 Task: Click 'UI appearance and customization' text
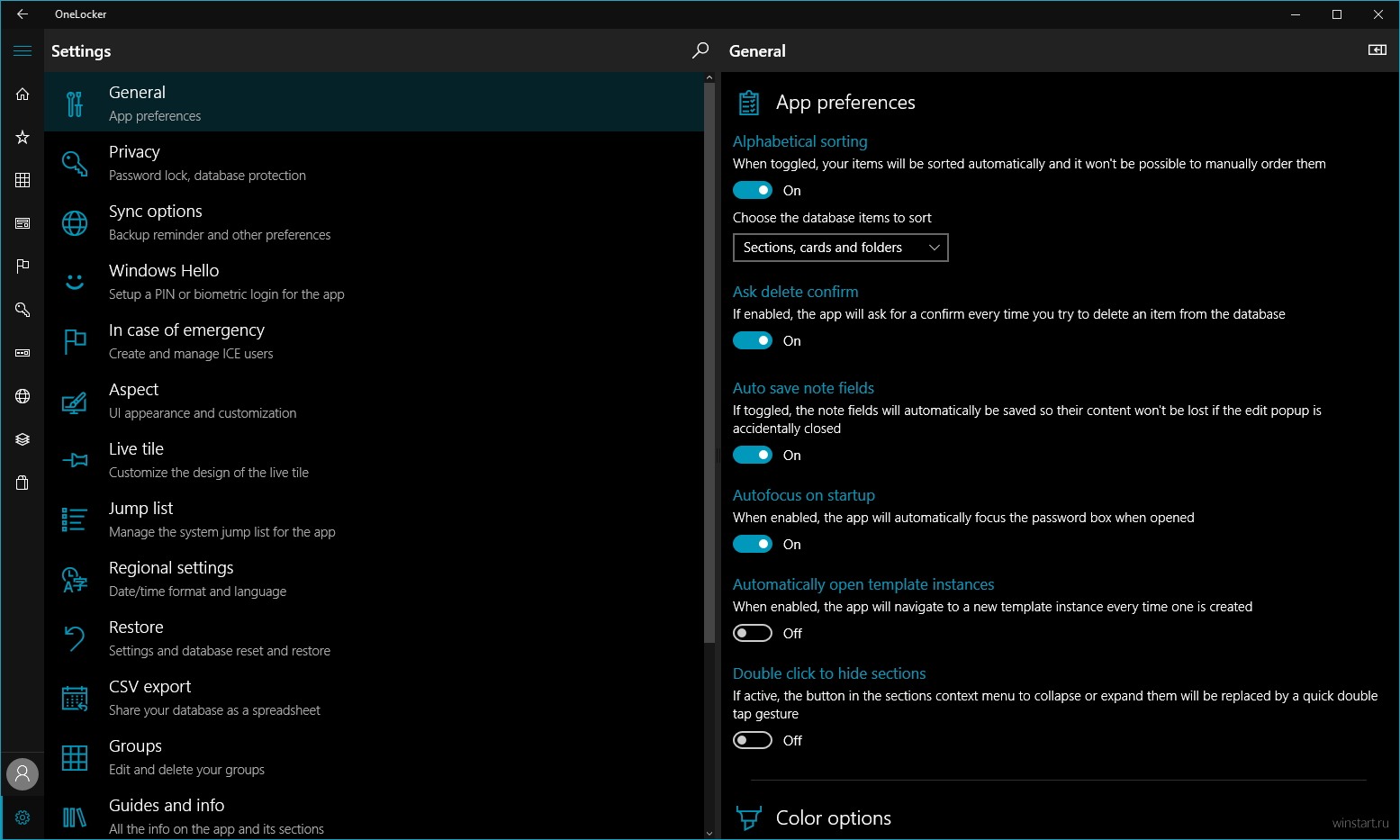click(x=203, y=413)
